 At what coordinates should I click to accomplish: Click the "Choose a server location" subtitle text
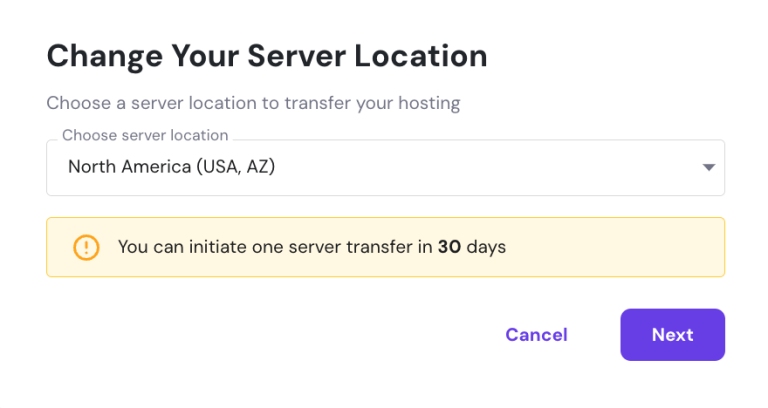pos(253,103)
